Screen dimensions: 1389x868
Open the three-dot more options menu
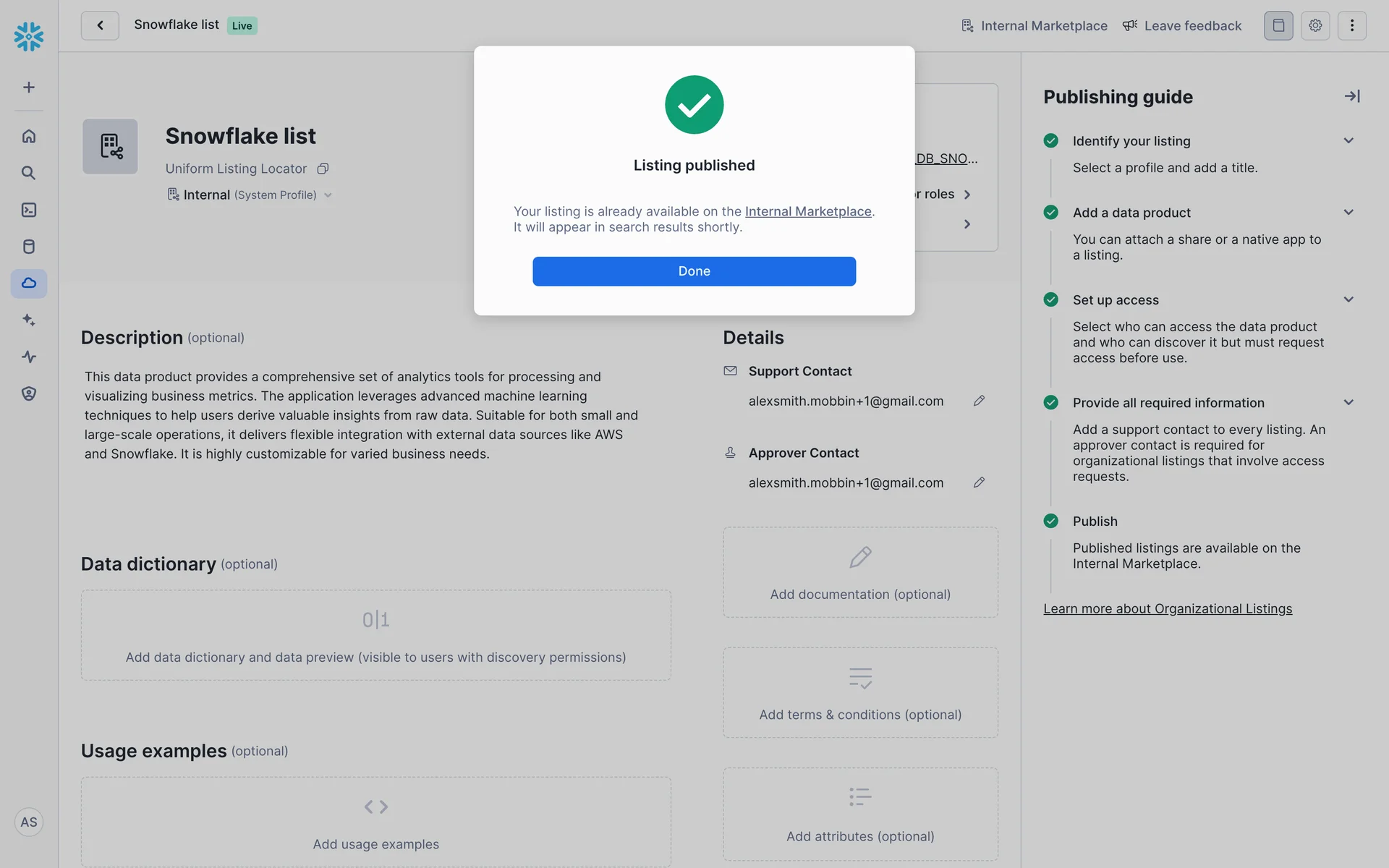point(1351,26)
